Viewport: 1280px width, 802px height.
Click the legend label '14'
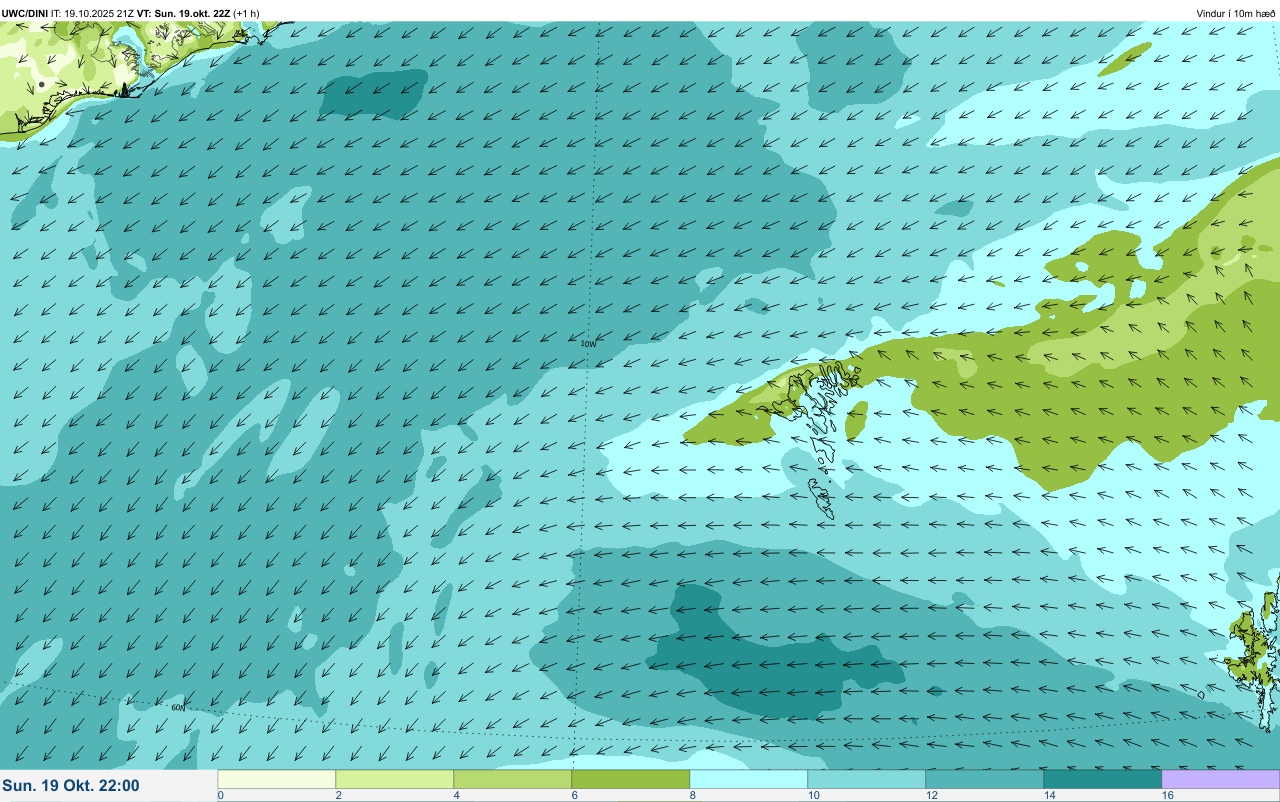click(1048, 795)
